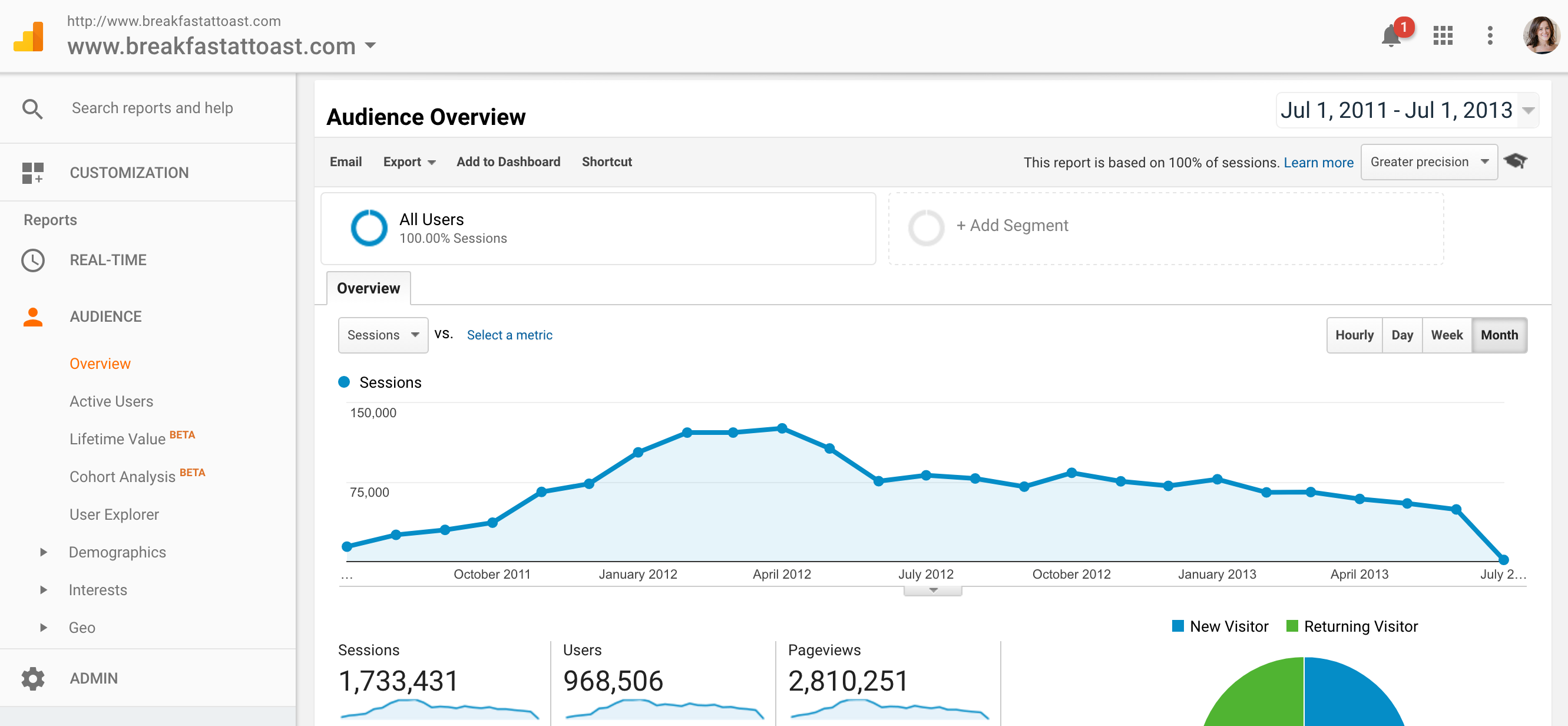
Task: Click the search magnifier icon
Action: point(32,108)
